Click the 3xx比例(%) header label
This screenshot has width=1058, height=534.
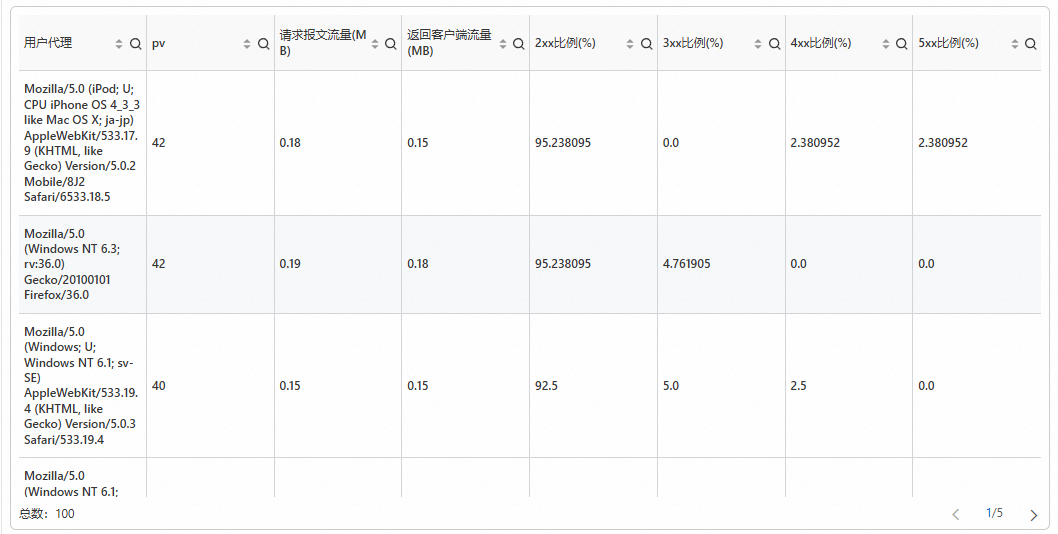tap(693, 43)
